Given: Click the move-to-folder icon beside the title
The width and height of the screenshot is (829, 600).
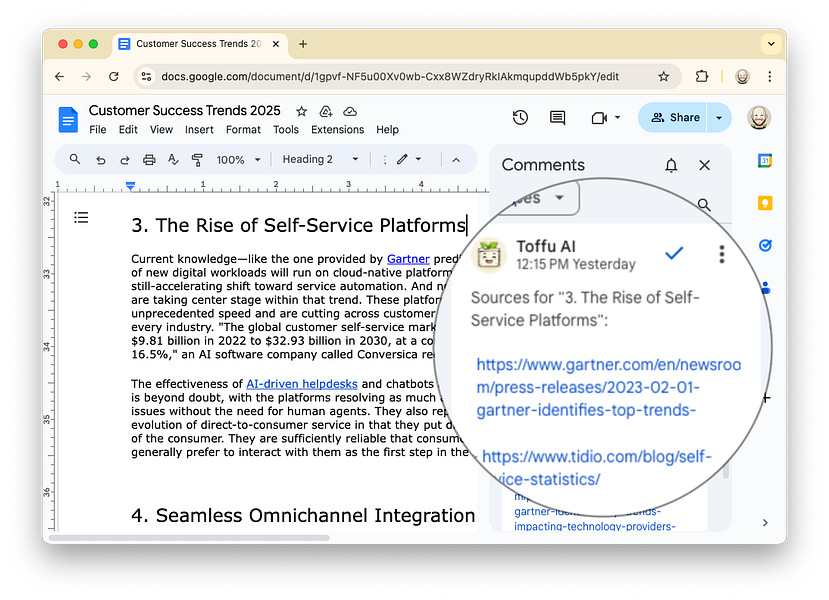Looking at the screenshot, I should [x=326, y=111].
